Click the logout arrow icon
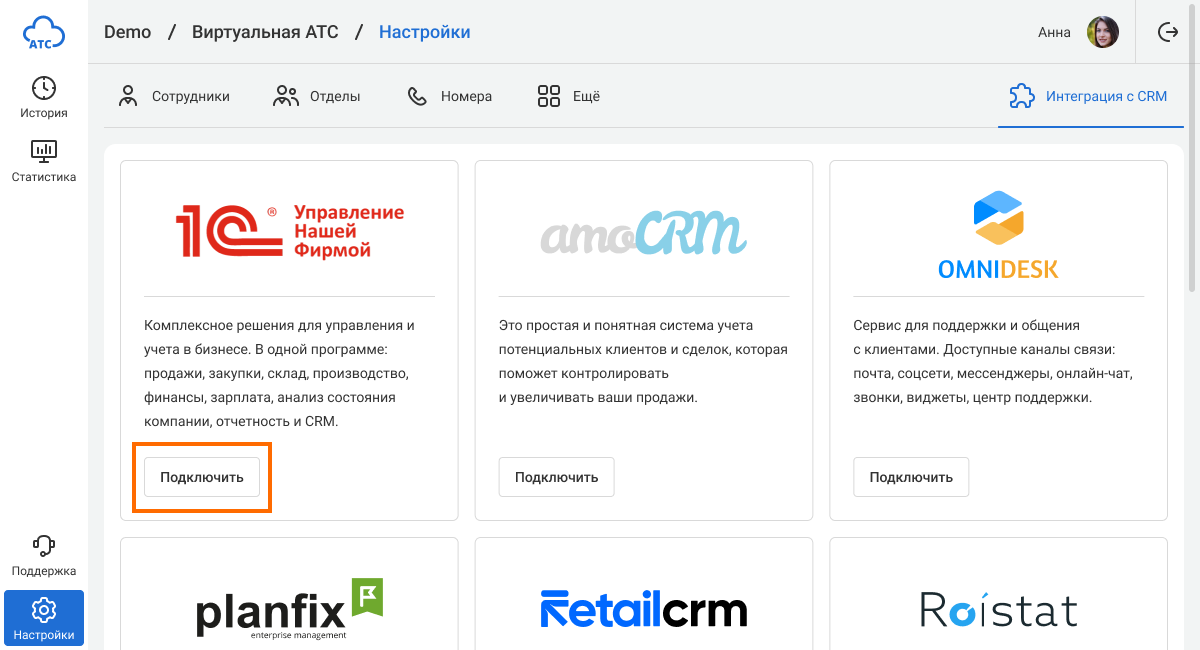This screenshot has height=650, width=1200. pos(1167,32)
